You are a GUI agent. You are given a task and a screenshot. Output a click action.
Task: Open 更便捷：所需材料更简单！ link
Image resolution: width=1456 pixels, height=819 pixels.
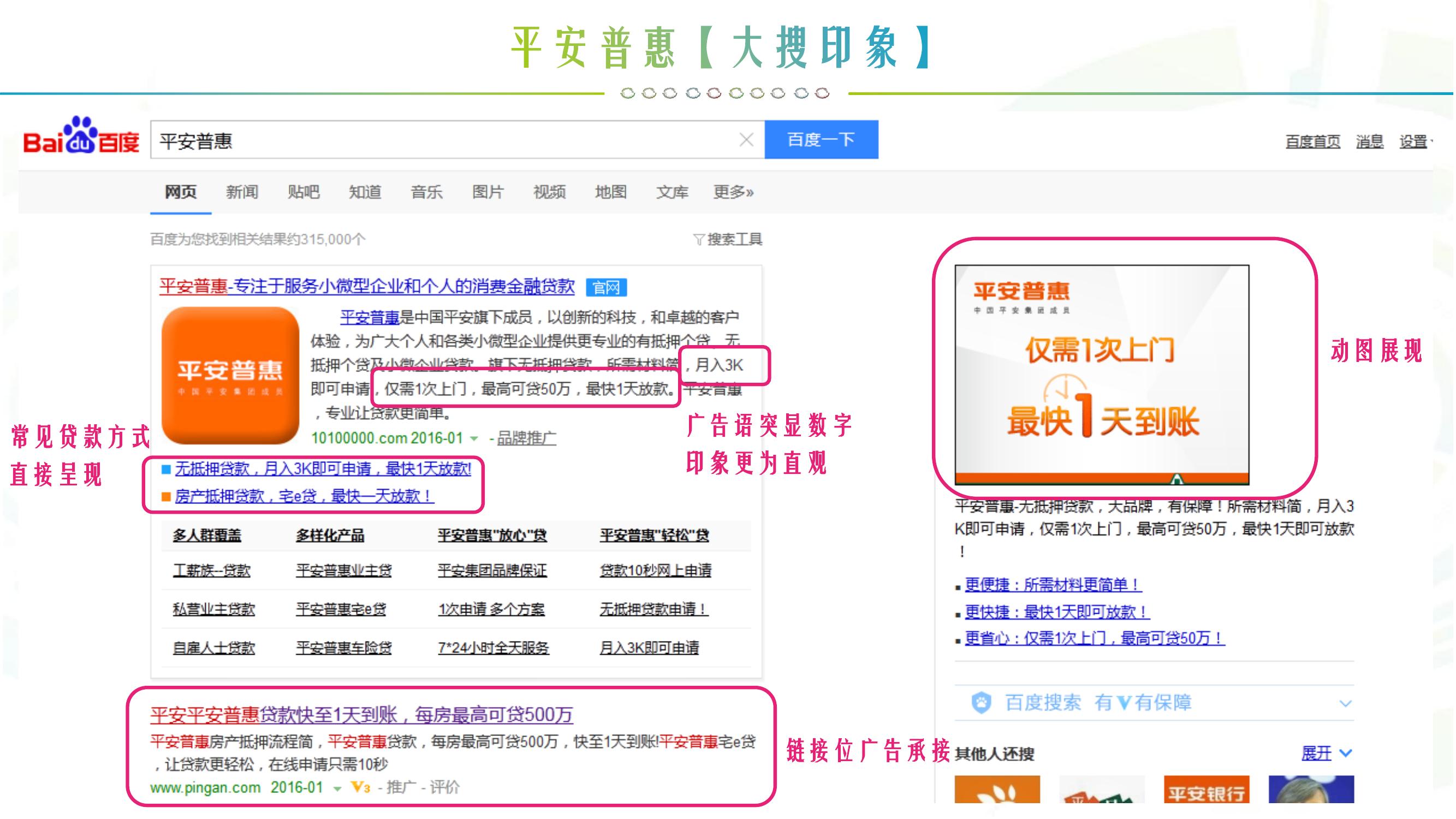tap(1053, 584)
